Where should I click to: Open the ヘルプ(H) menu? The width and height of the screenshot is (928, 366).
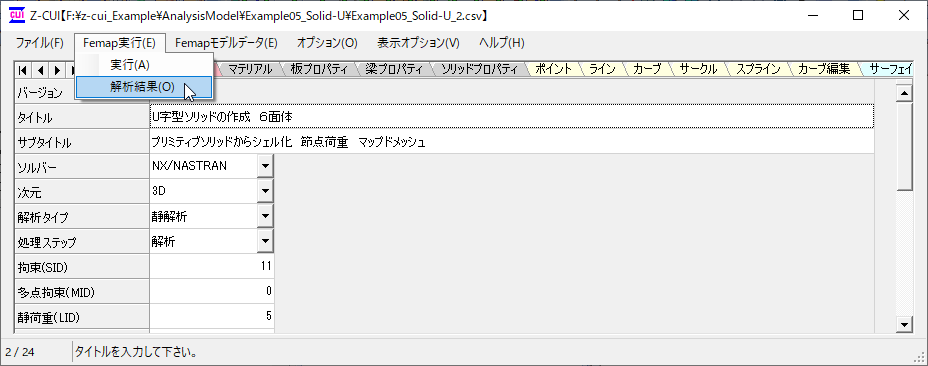(502, 43)
